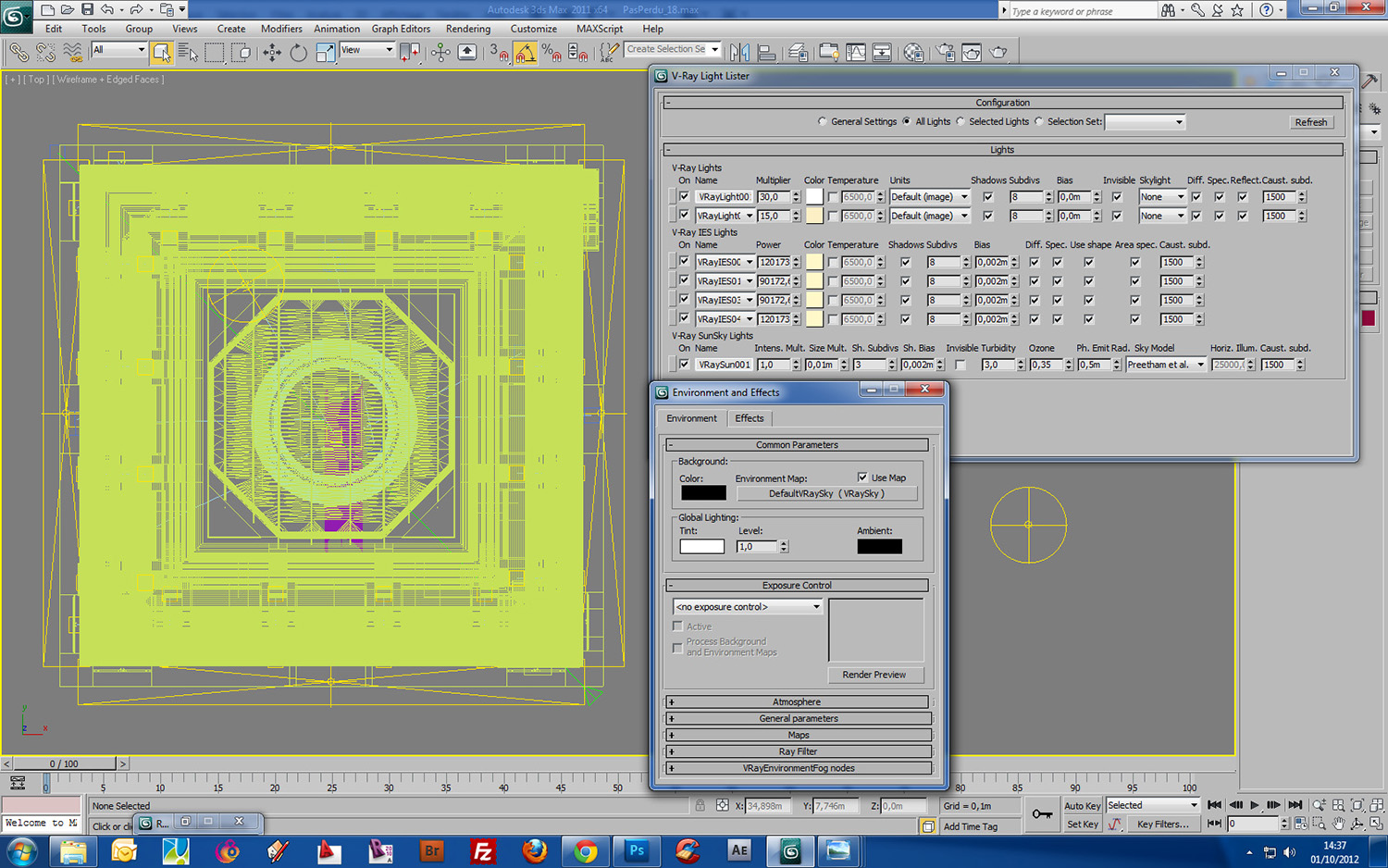Open the Mirror tool
Viewport: 1388px width, 868px height.
tap(739, 53)
